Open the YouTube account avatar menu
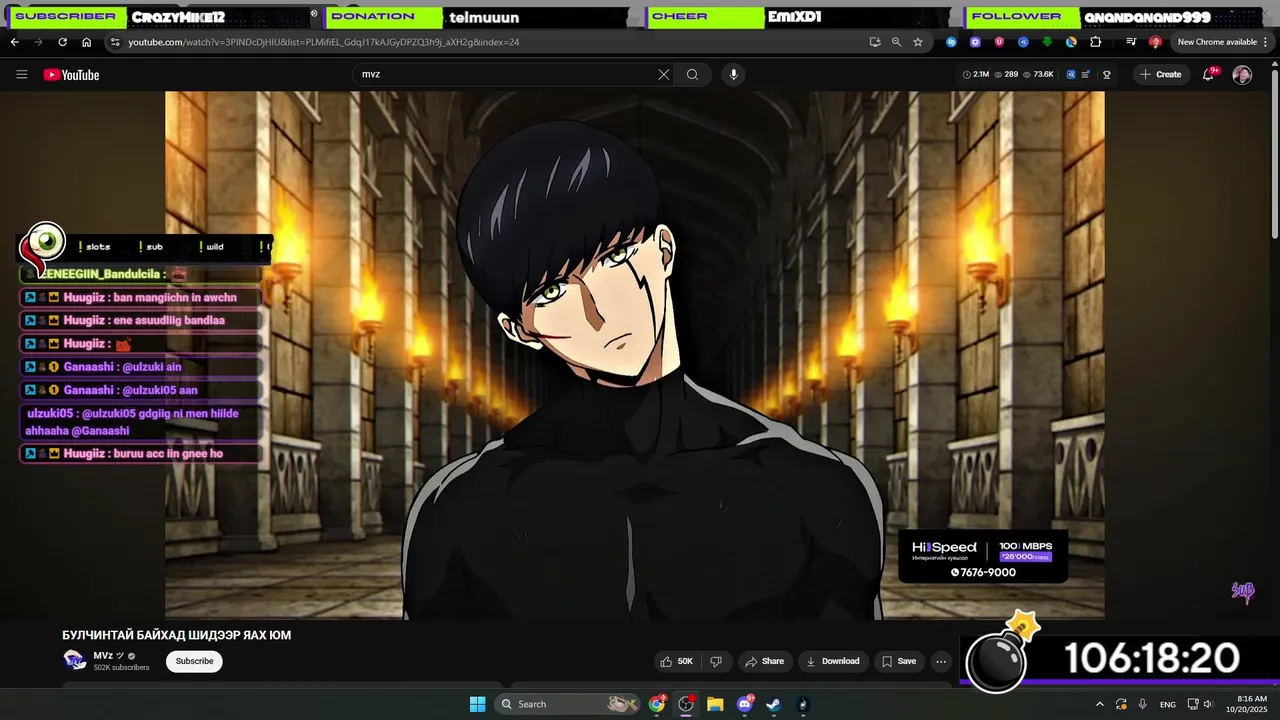Viewport: 1280px width, 720px height. (x=1242, y=75)
